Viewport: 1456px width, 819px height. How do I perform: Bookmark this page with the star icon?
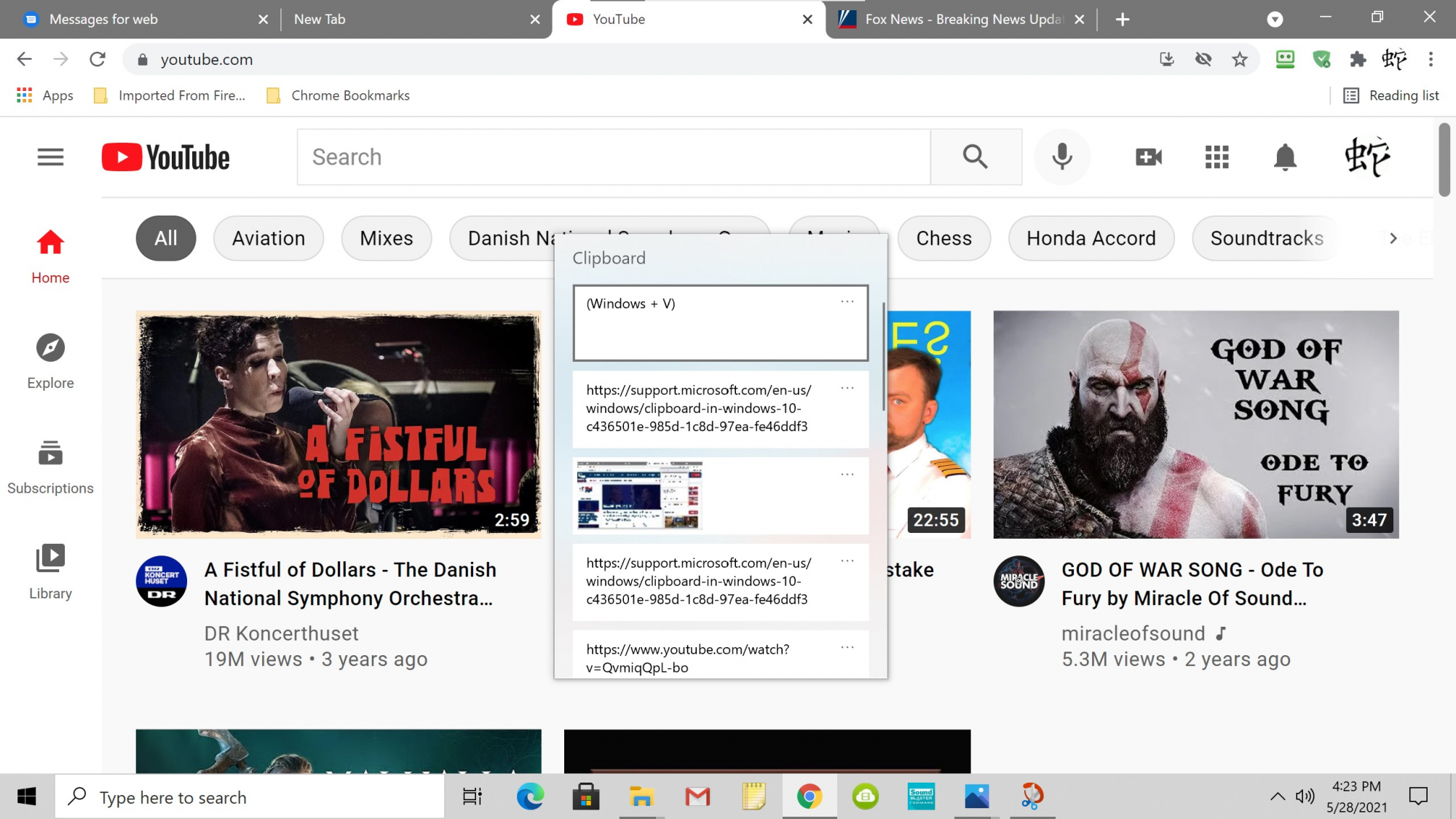pyautogui.click(x=1240, y=60)
